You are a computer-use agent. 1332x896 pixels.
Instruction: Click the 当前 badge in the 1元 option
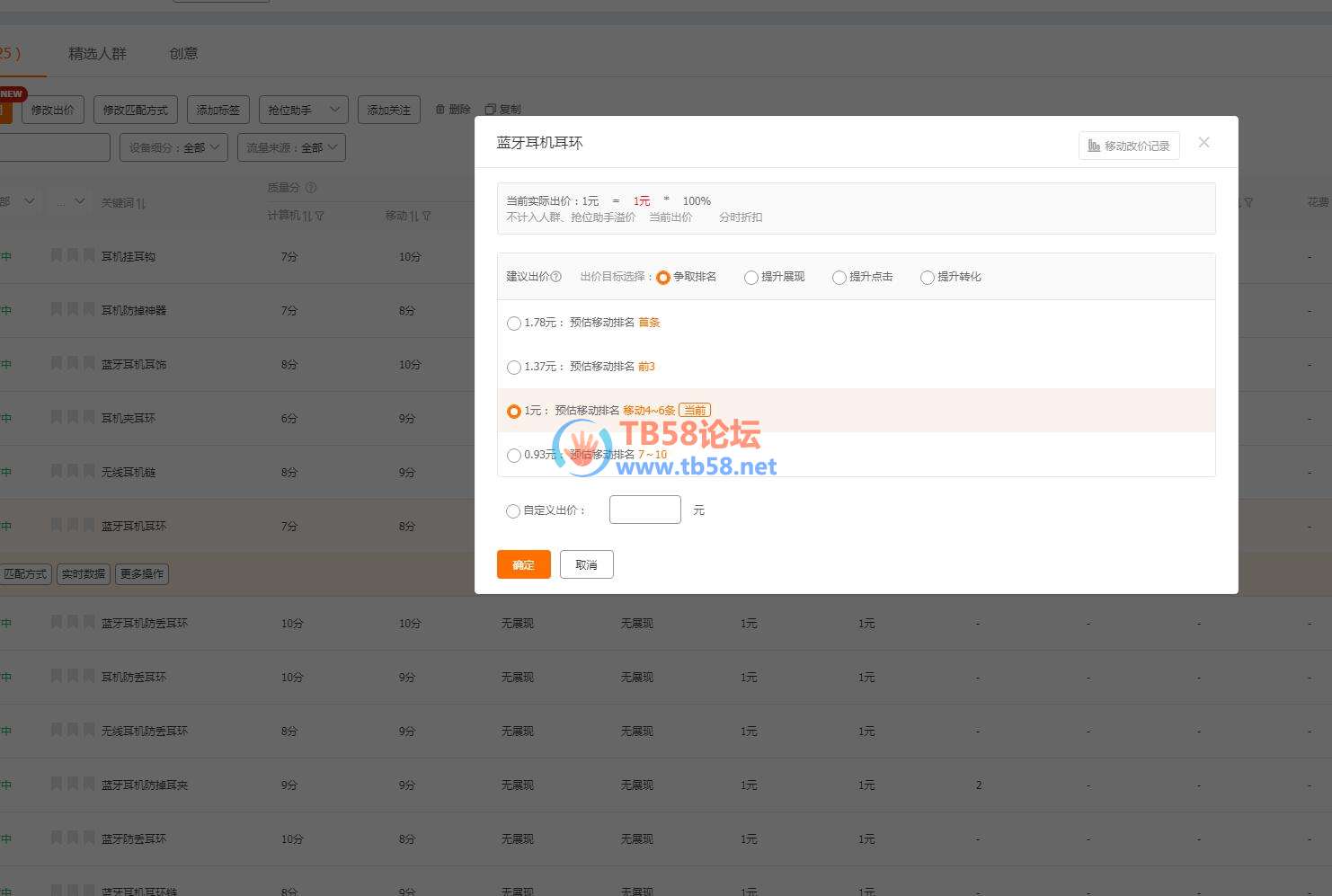[695, 411]
